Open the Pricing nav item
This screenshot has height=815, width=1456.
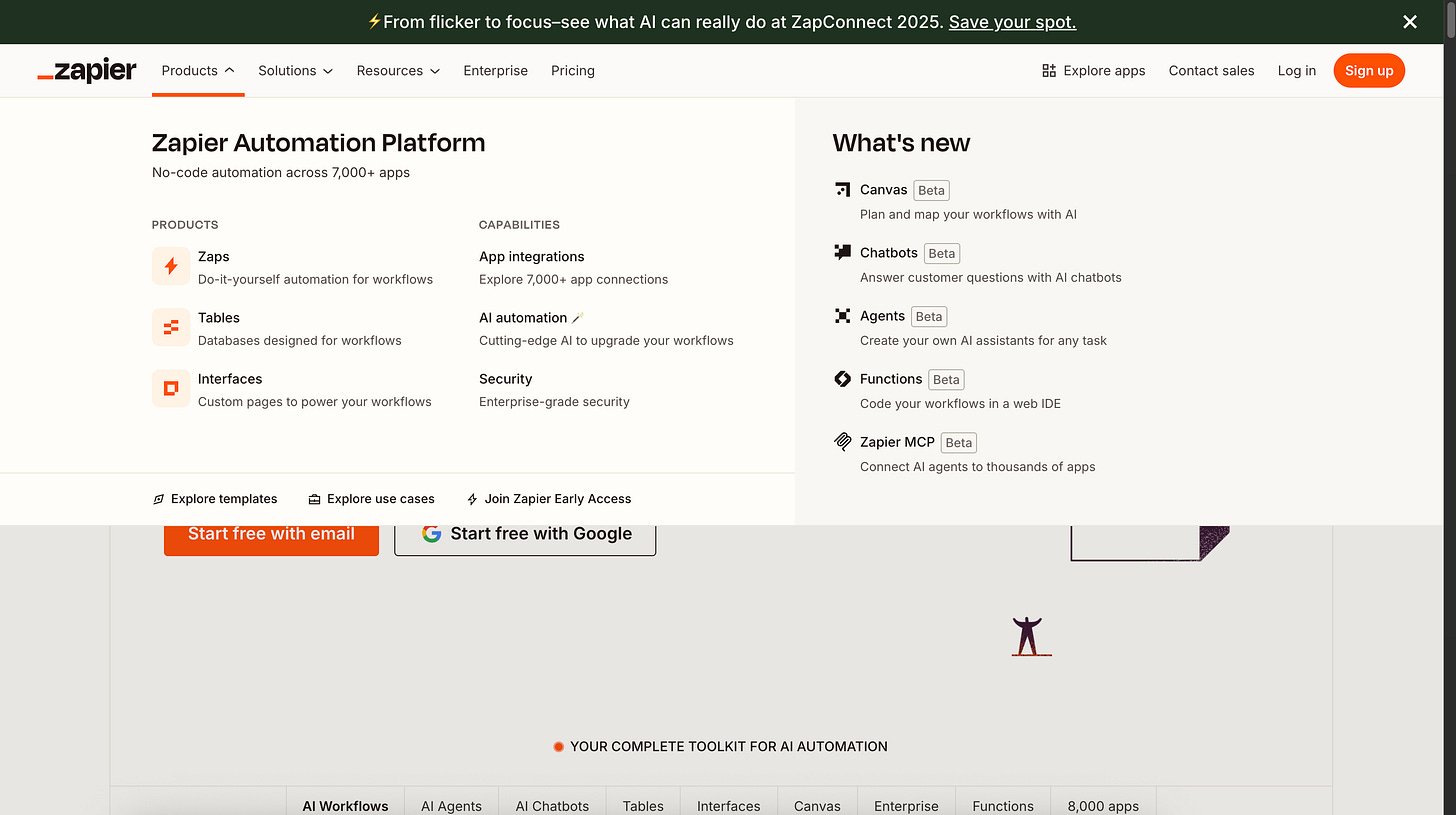(x=573, y=71)
